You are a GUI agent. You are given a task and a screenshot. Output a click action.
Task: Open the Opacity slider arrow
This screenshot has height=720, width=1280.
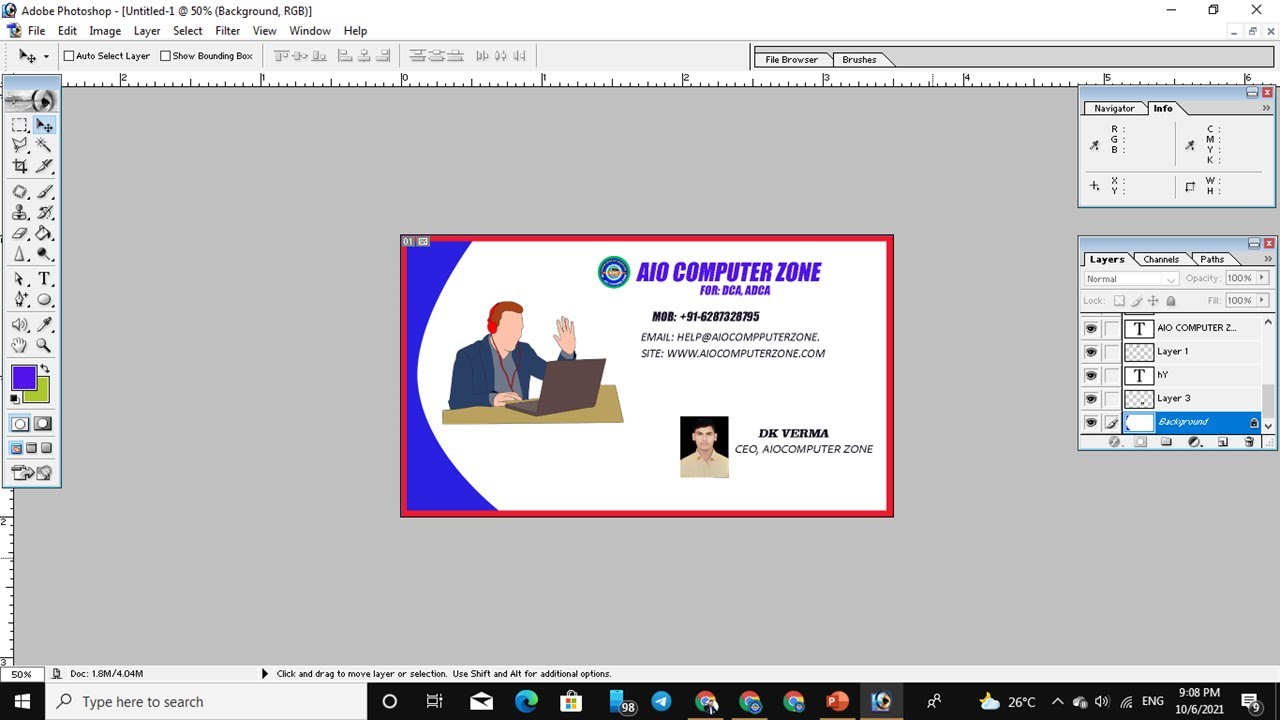pyautogui.click(x=1262, y=278)
